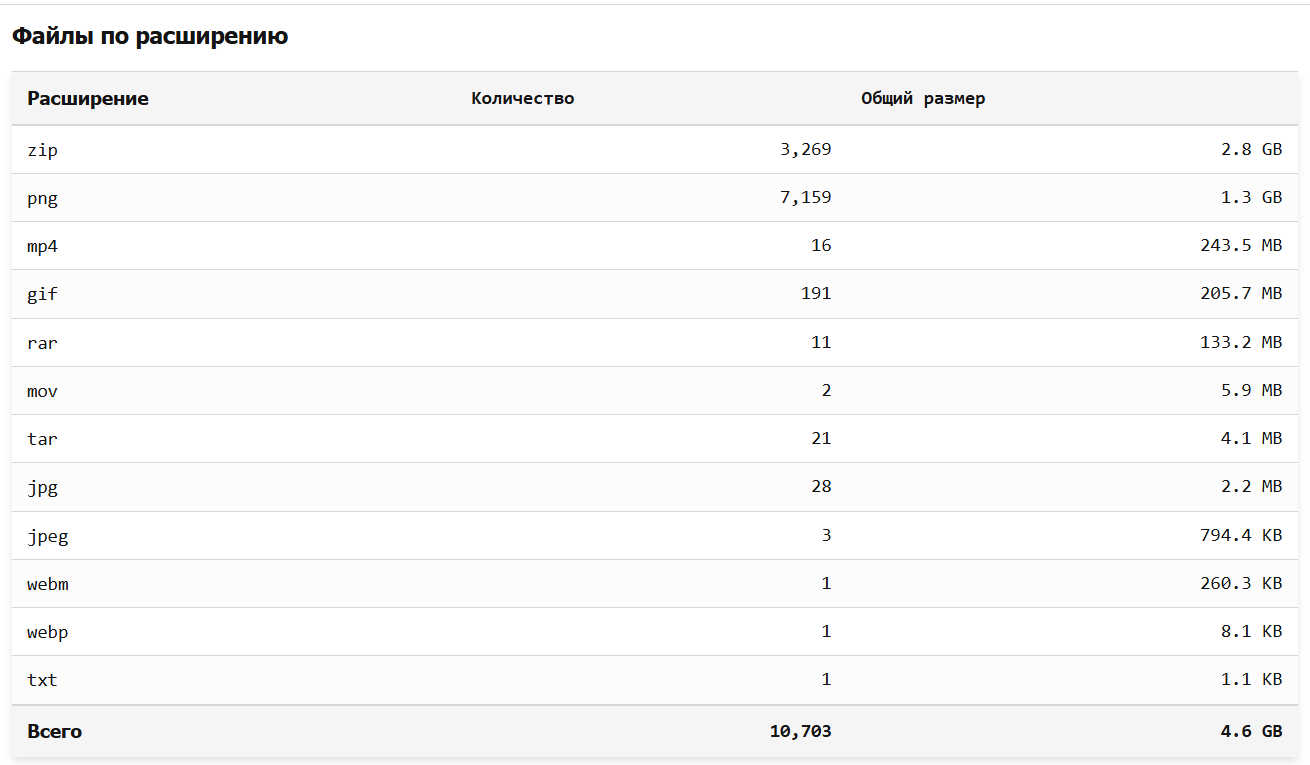Click the Всего total row label
This screenshot has width=1310, height=765.
point(54,732)
